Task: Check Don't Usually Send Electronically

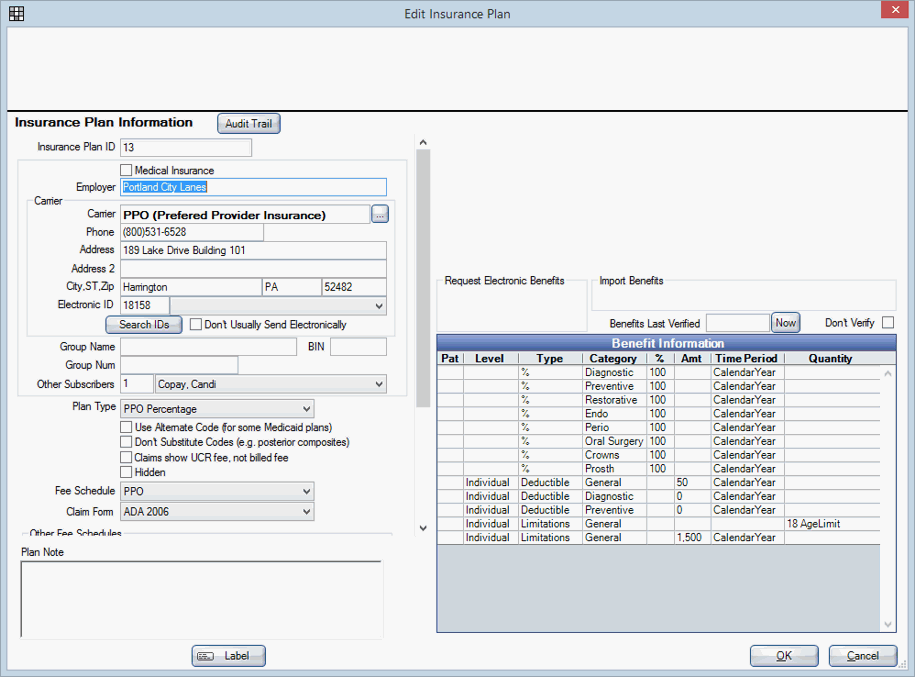Action: (x=196, y=324)
